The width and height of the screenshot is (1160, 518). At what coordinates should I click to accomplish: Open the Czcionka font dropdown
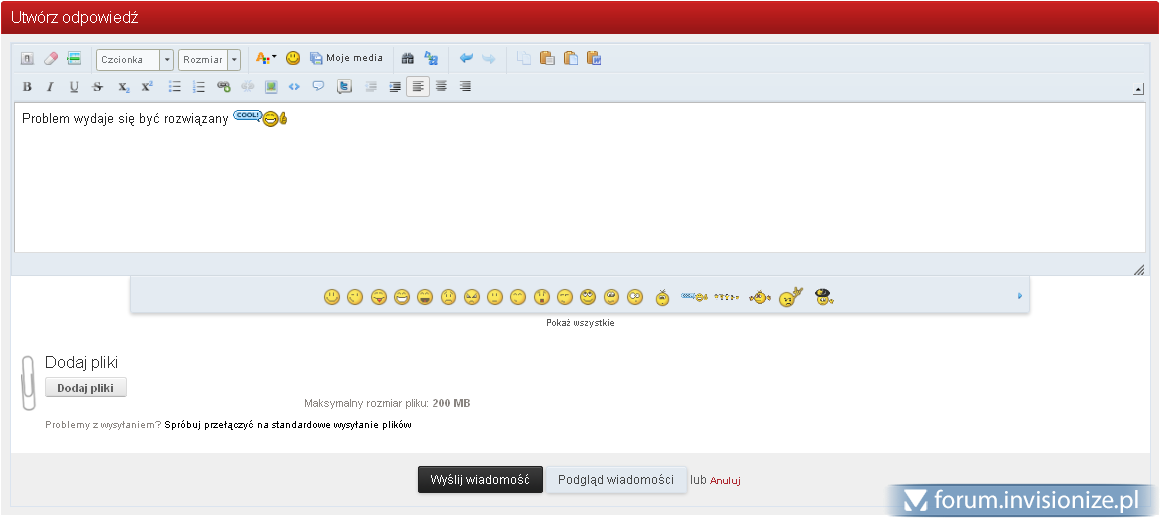tap(135, 59)
